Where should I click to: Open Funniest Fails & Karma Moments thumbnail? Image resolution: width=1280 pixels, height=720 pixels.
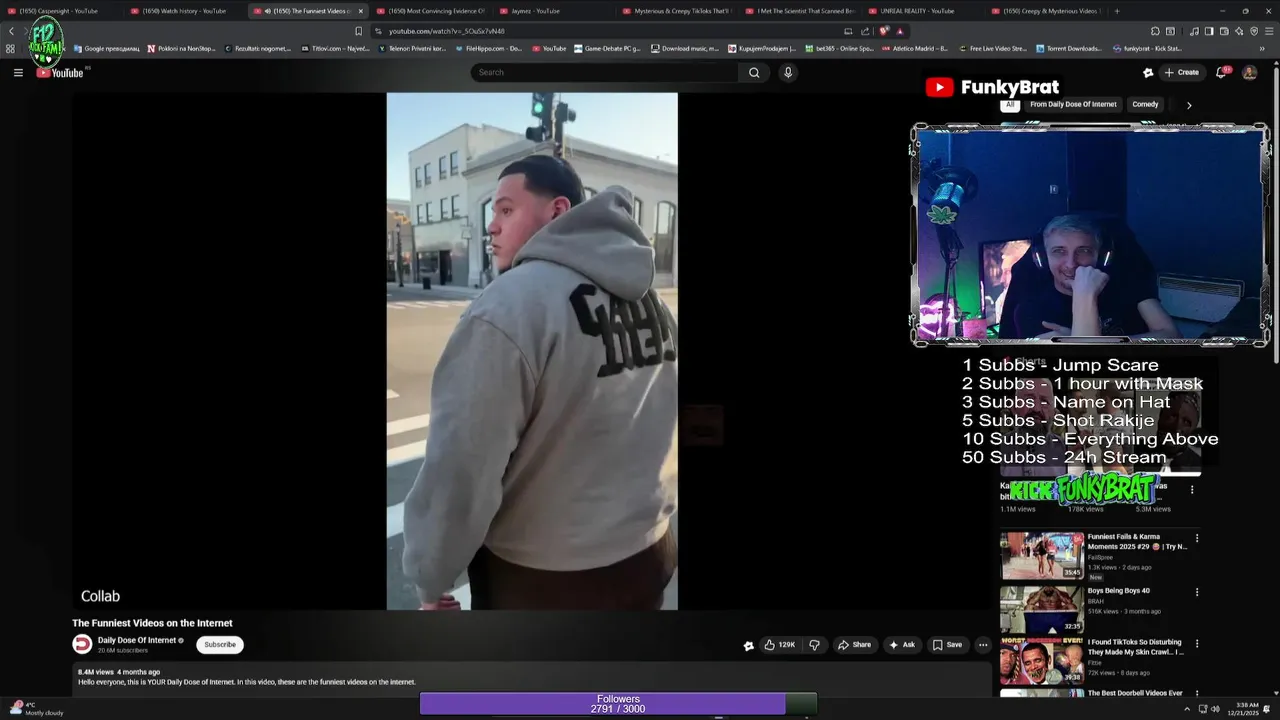tap(1042, 555)
